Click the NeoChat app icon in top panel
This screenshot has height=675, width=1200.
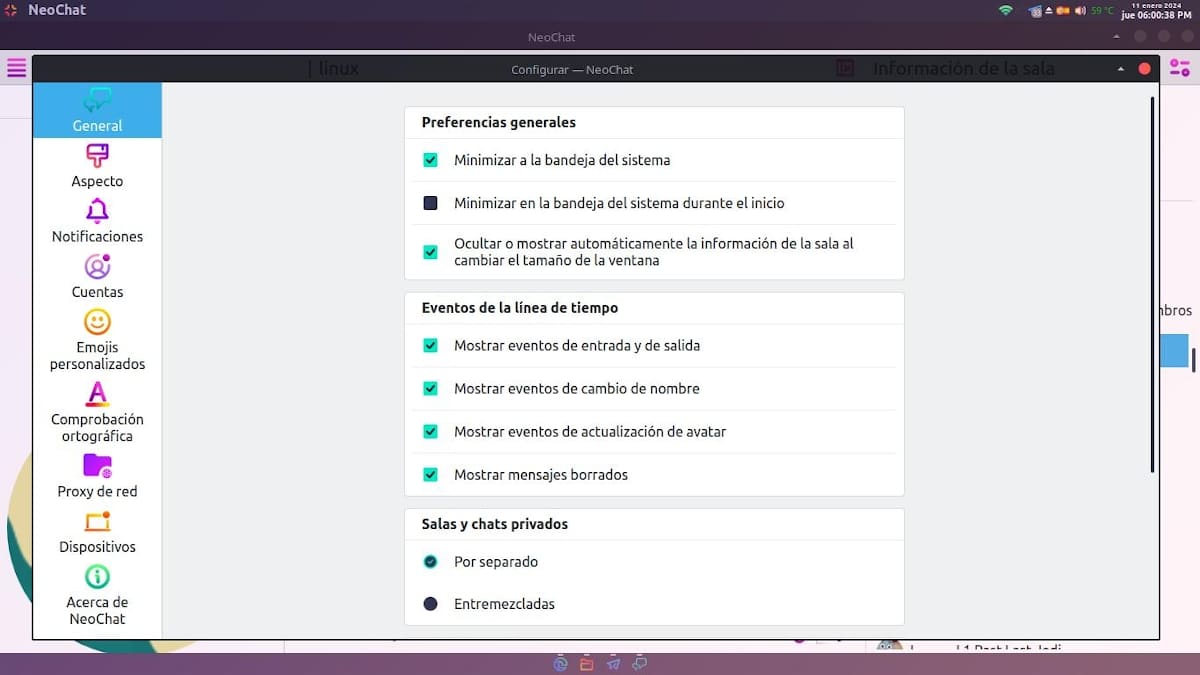[11, 10]
